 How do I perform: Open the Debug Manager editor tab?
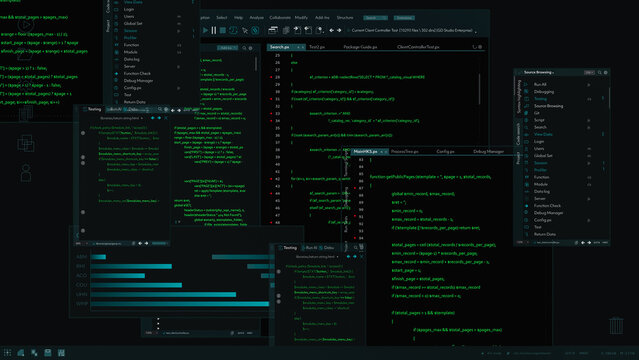pos(488,152)
